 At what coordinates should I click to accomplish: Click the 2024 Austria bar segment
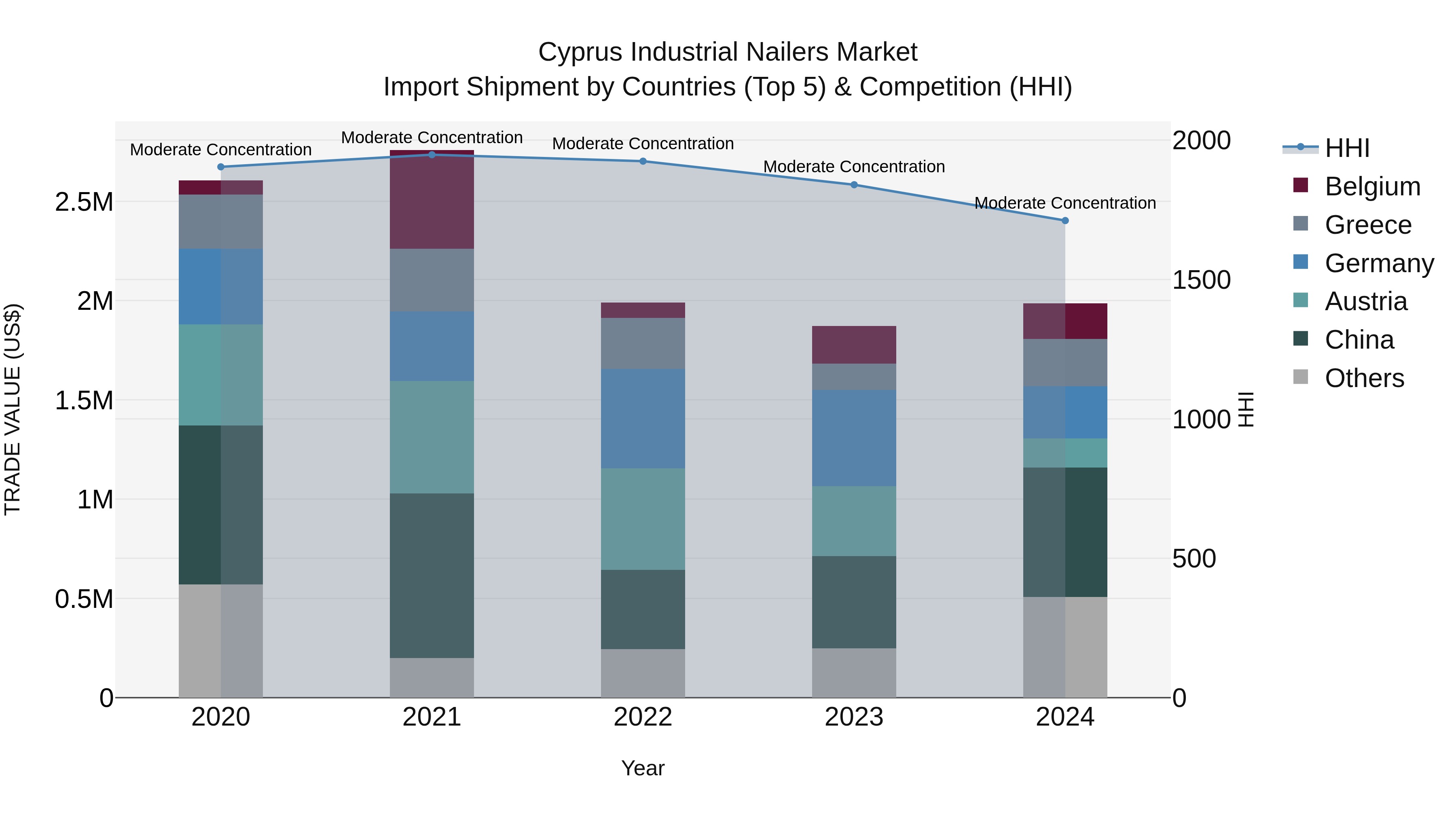tap(1065, 453)
